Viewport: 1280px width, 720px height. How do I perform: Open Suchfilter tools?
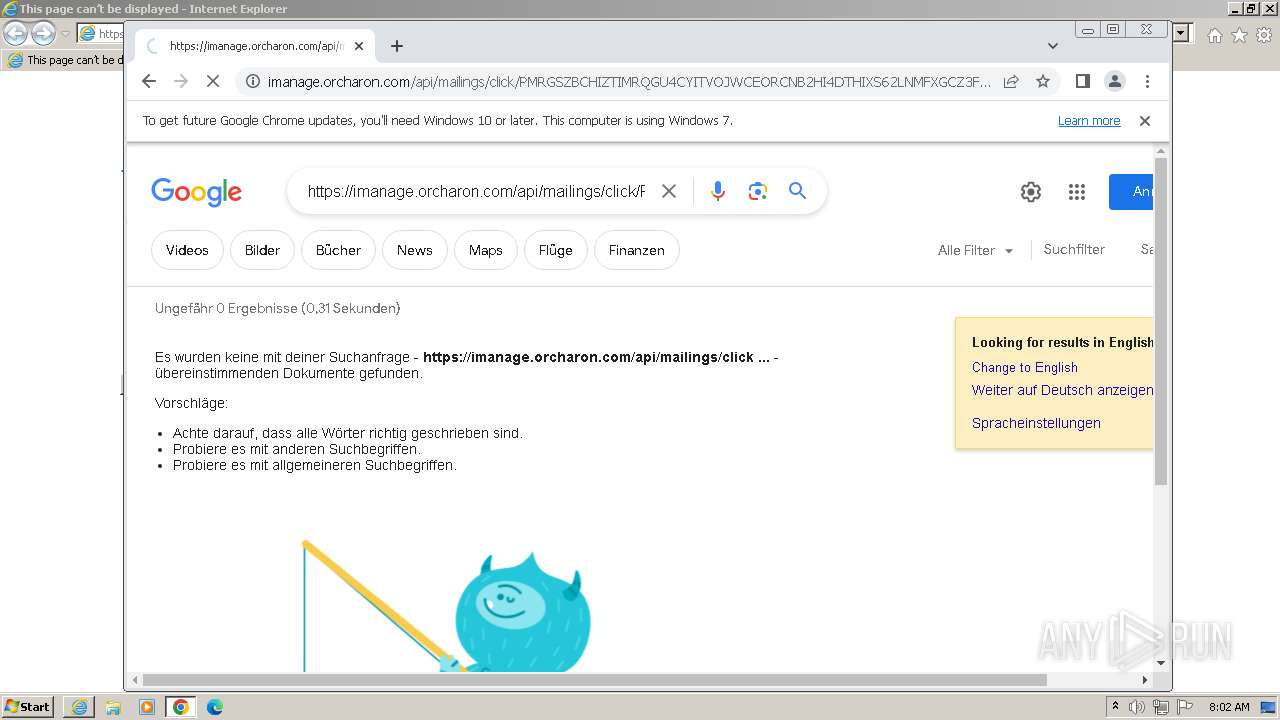pos(1074,249)
